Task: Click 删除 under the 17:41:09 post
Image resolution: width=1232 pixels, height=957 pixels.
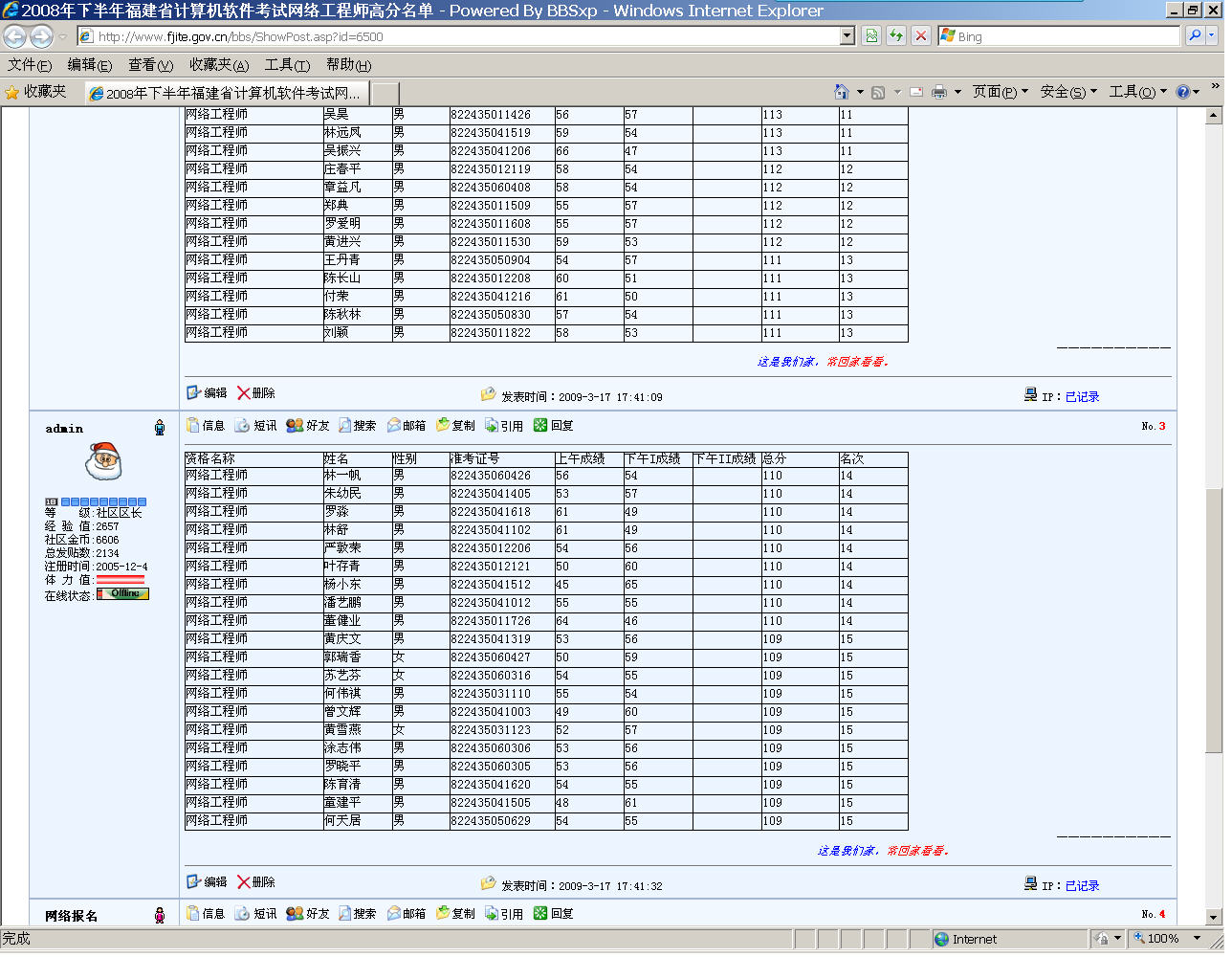Action: pyautogui.click(x=256, y=393)
